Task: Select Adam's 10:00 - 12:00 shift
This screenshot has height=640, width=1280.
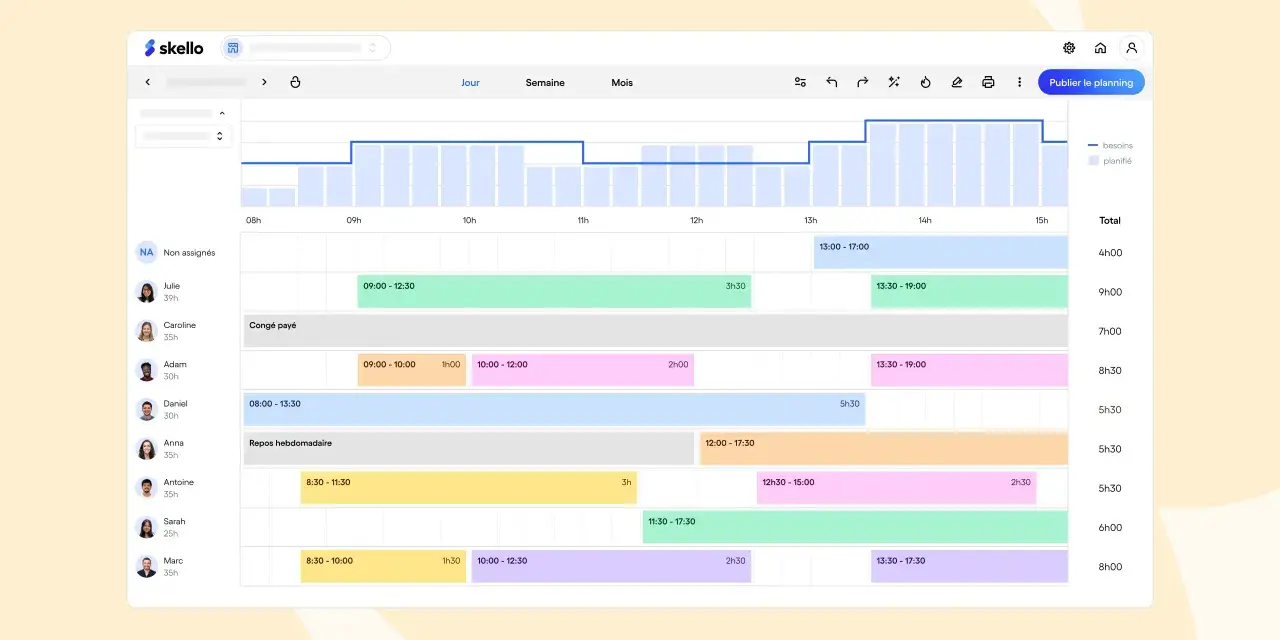Action: point(583,370)
